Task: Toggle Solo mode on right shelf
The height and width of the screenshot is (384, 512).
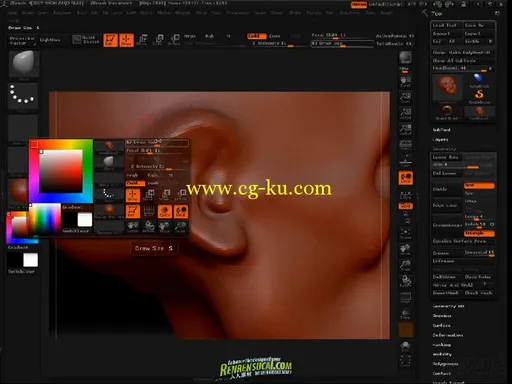Action: [x=405, y=346]
